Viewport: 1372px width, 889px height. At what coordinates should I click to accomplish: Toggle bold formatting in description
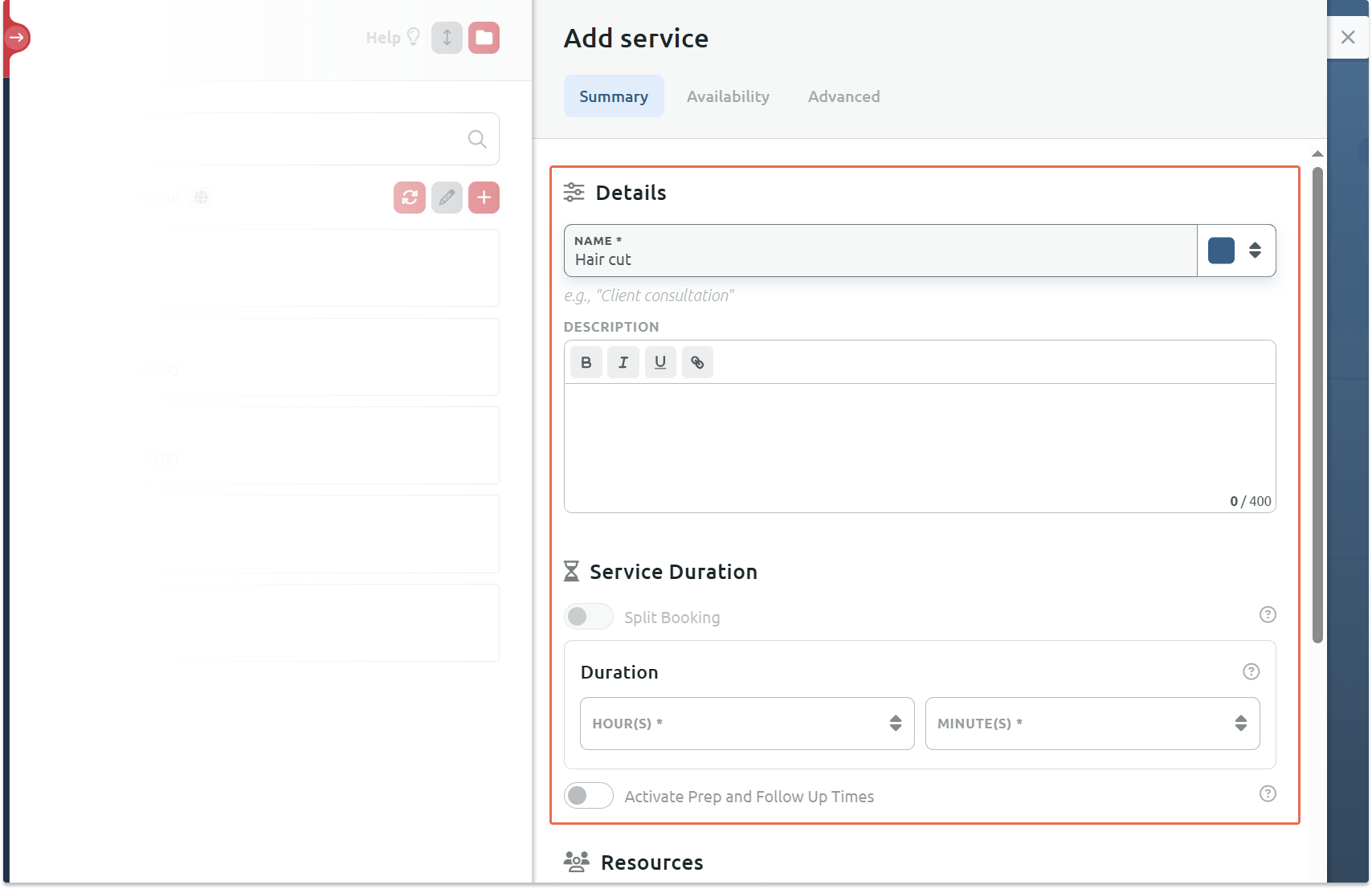(x=586, y=362)
